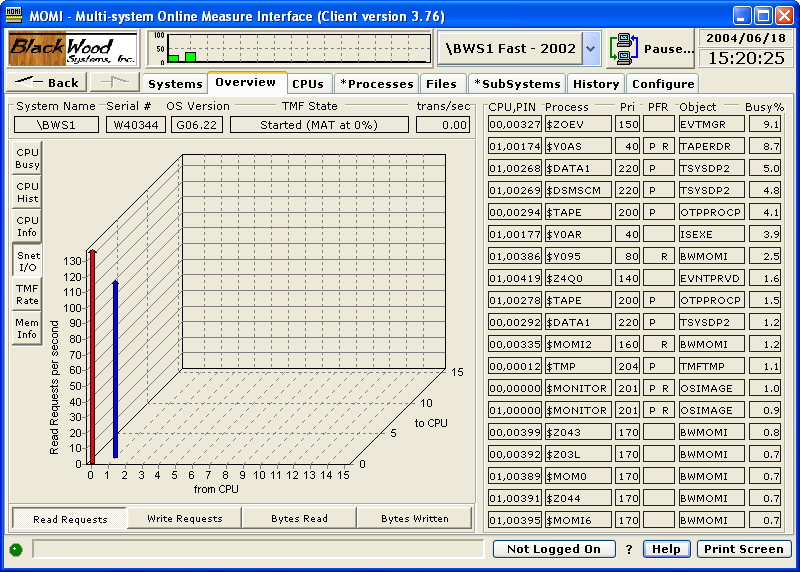Open the Configure tab
Screen dimensions: 800x572
[x=663, y=84]
